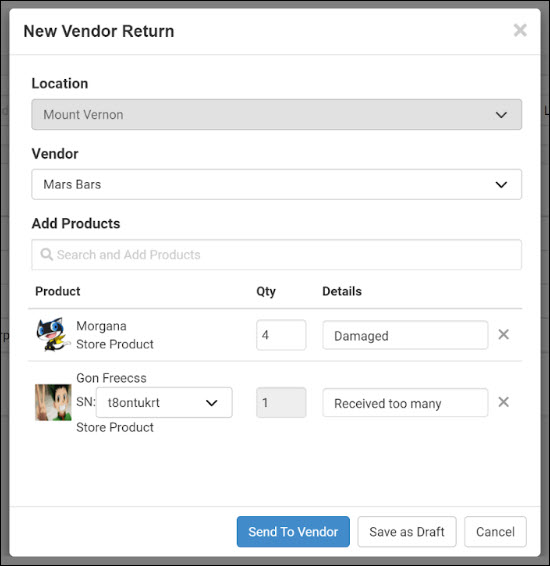Close the New Vendor Return dialog
550x566 pixels.
520,30
